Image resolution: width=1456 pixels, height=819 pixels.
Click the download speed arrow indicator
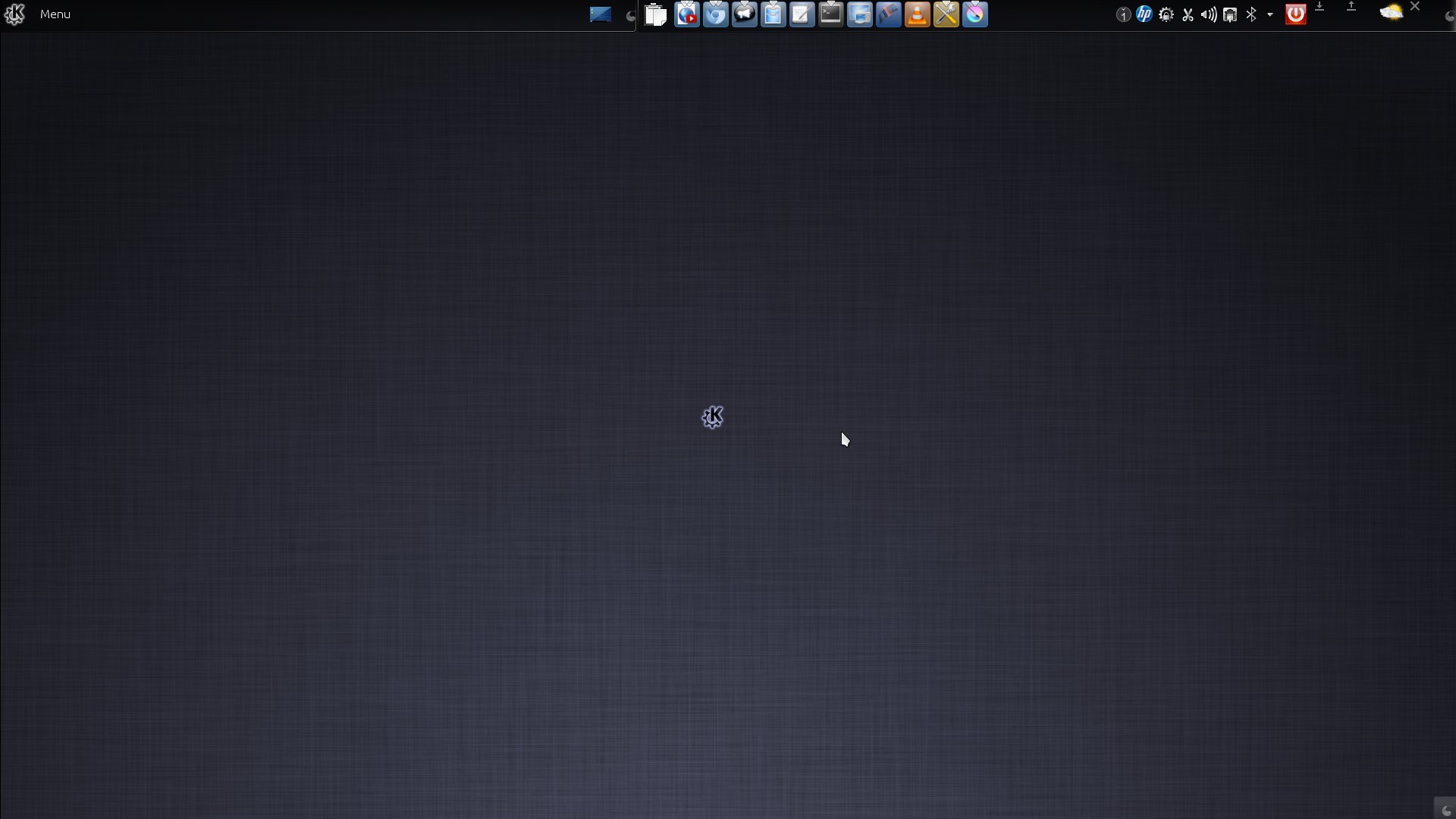tap(1319, 6)
